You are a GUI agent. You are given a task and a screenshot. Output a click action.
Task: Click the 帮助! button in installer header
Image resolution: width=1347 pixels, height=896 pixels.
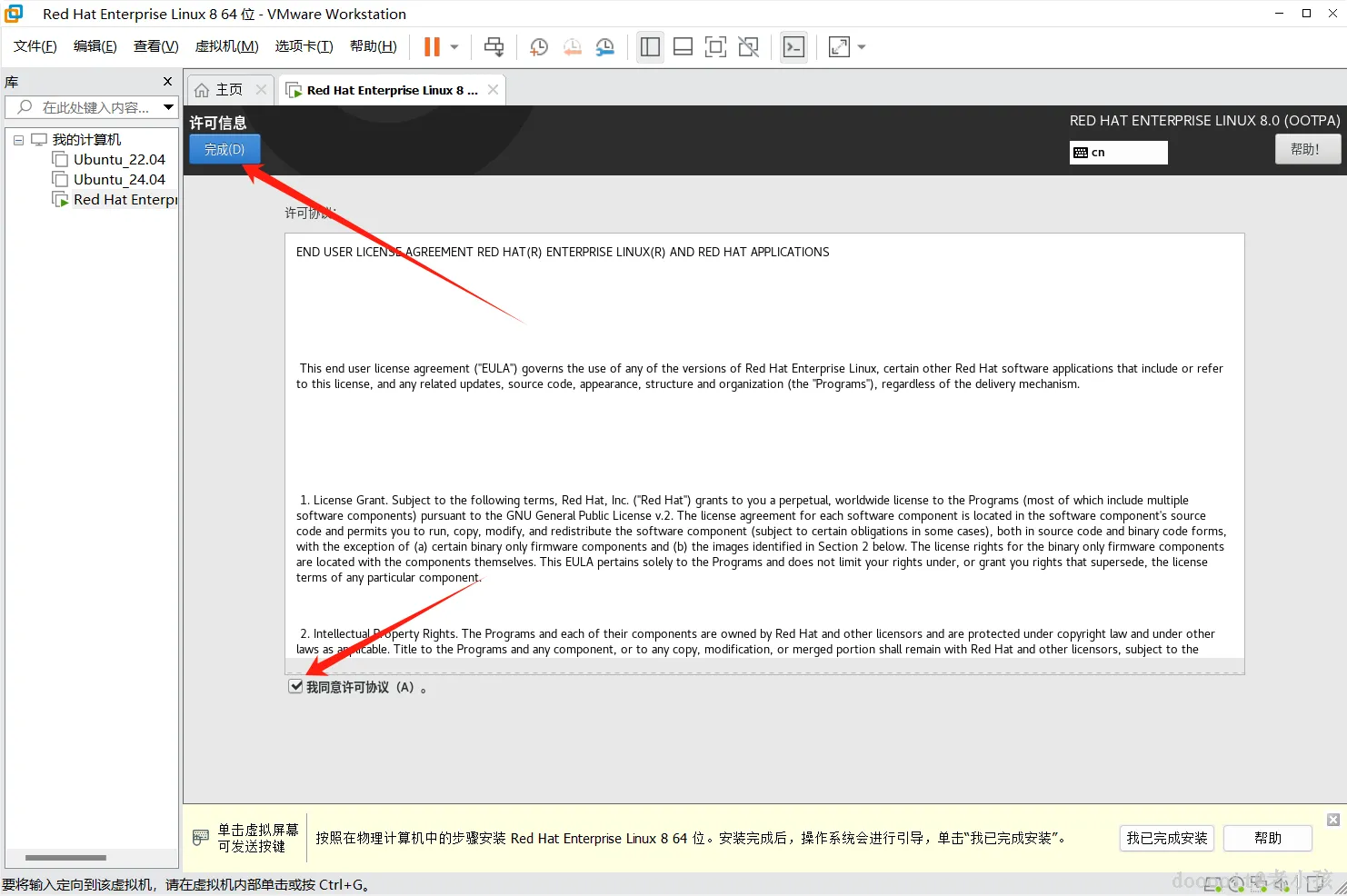pos(1308,149)
